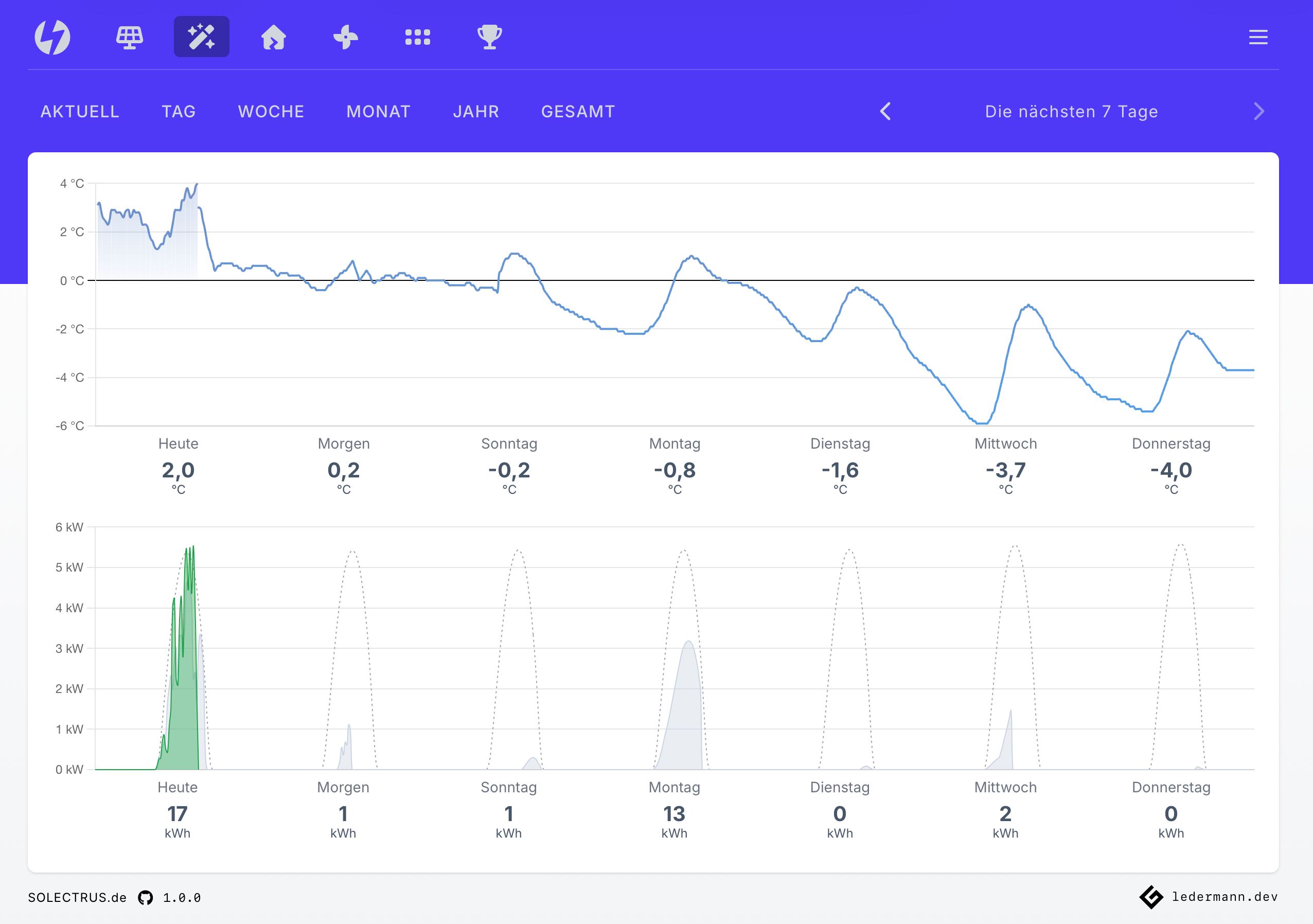Click the house consumption icon
The width and height of the screenshot is (1313, 924).
273,37
